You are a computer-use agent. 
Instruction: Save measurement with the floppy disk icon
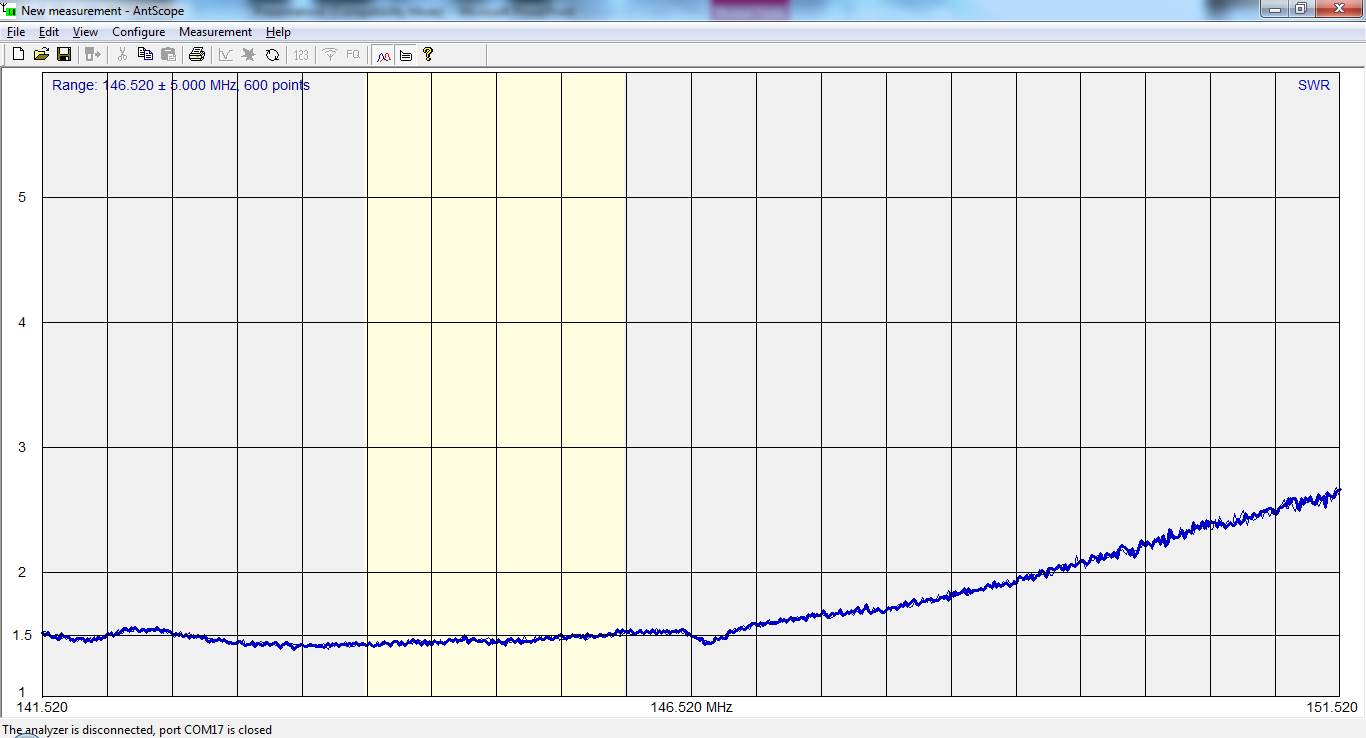[x=64, y=55]
